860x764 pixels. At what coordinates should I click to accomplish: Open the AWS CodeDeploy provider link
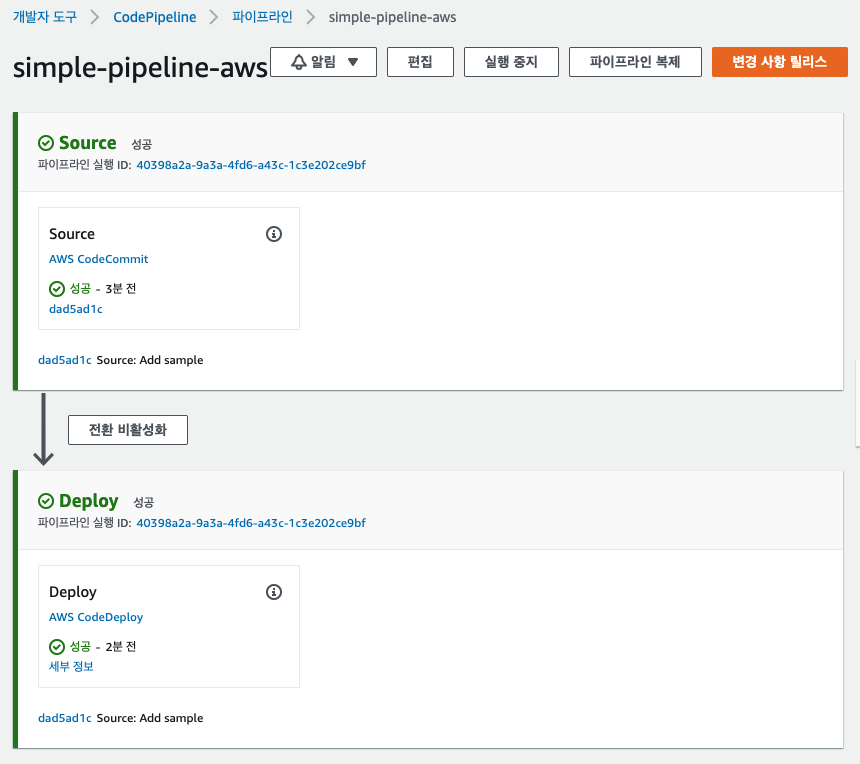[x=96, y=617]
